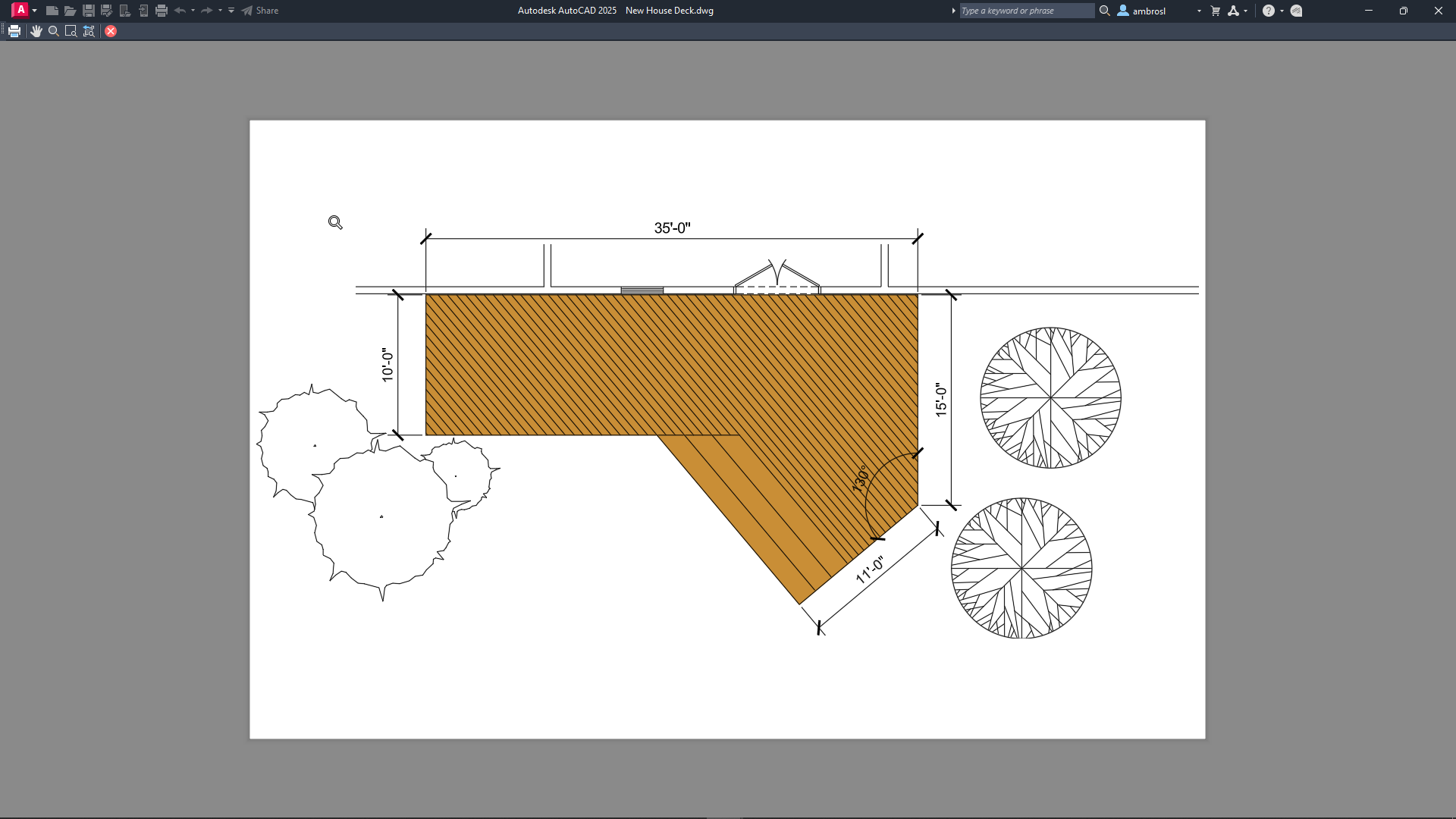Screen dimensions: 1456x819
Task: Click the Save As icon
Action: coord(106,11)
